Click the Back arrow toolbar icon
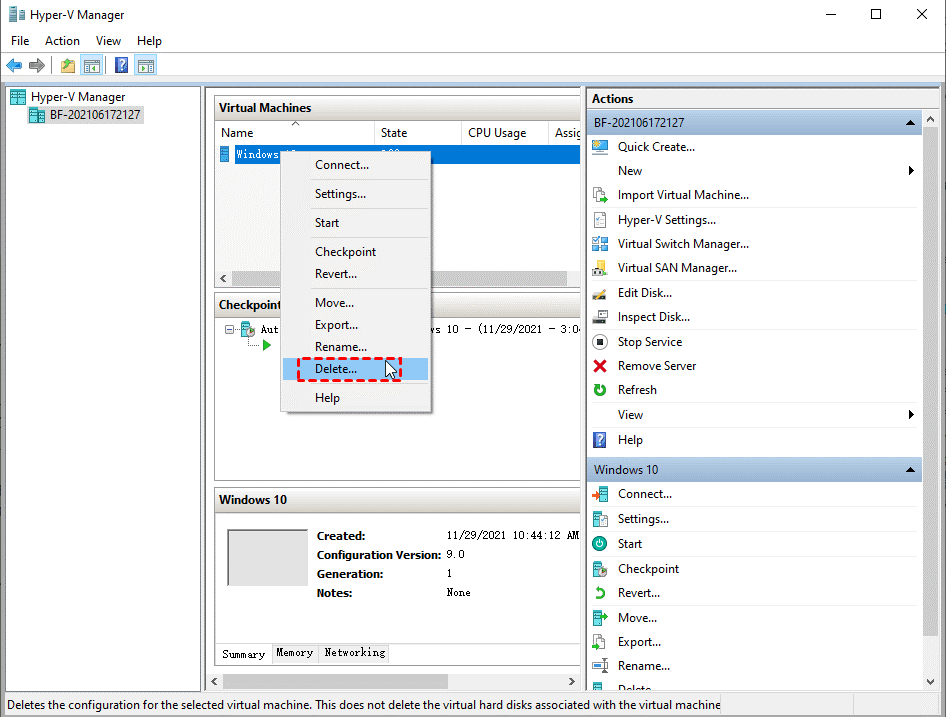946x717 pixels. [14, 65]
